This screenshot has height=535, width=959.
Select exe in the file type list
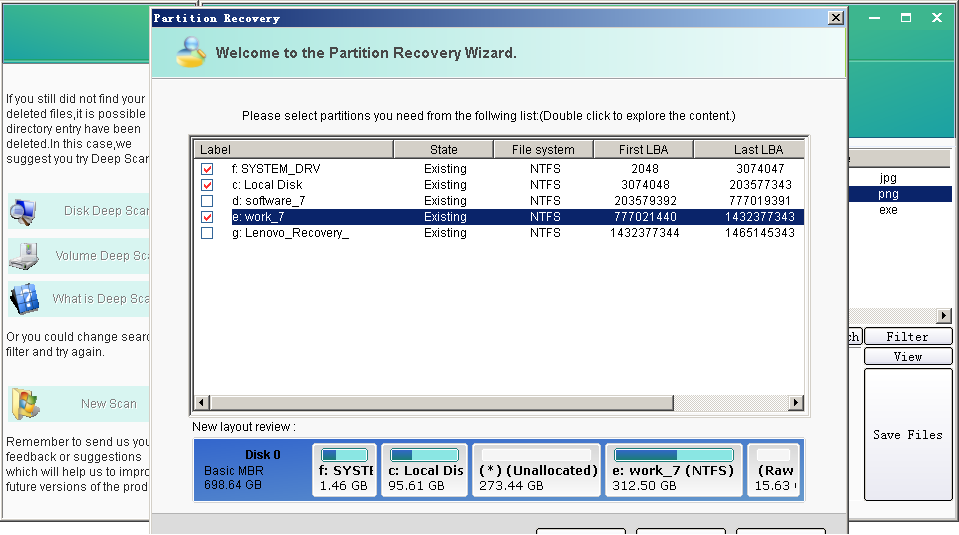(x=888, y=210)
